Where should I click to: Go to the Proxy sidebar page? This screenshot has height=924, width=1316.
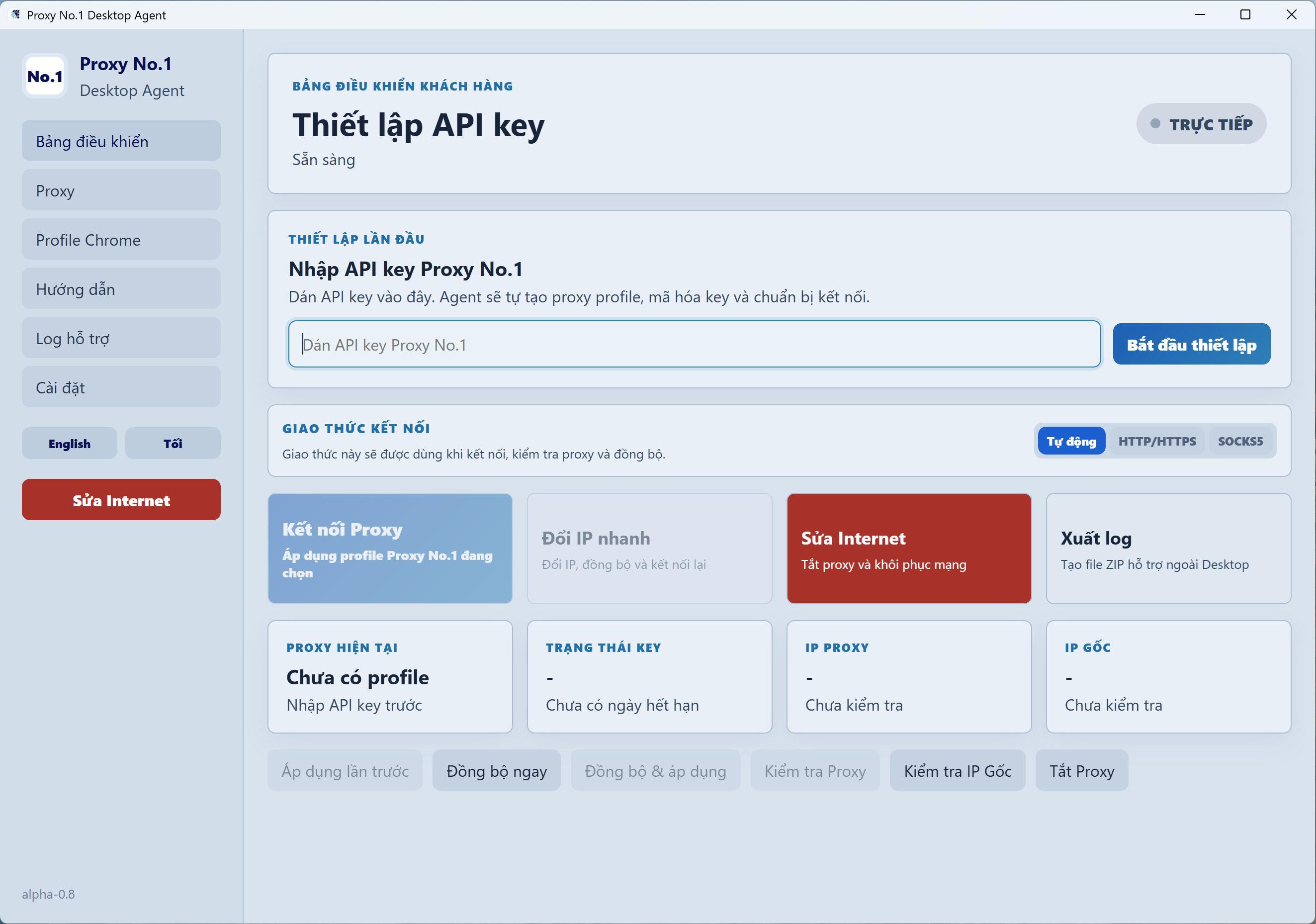point(121,190)
